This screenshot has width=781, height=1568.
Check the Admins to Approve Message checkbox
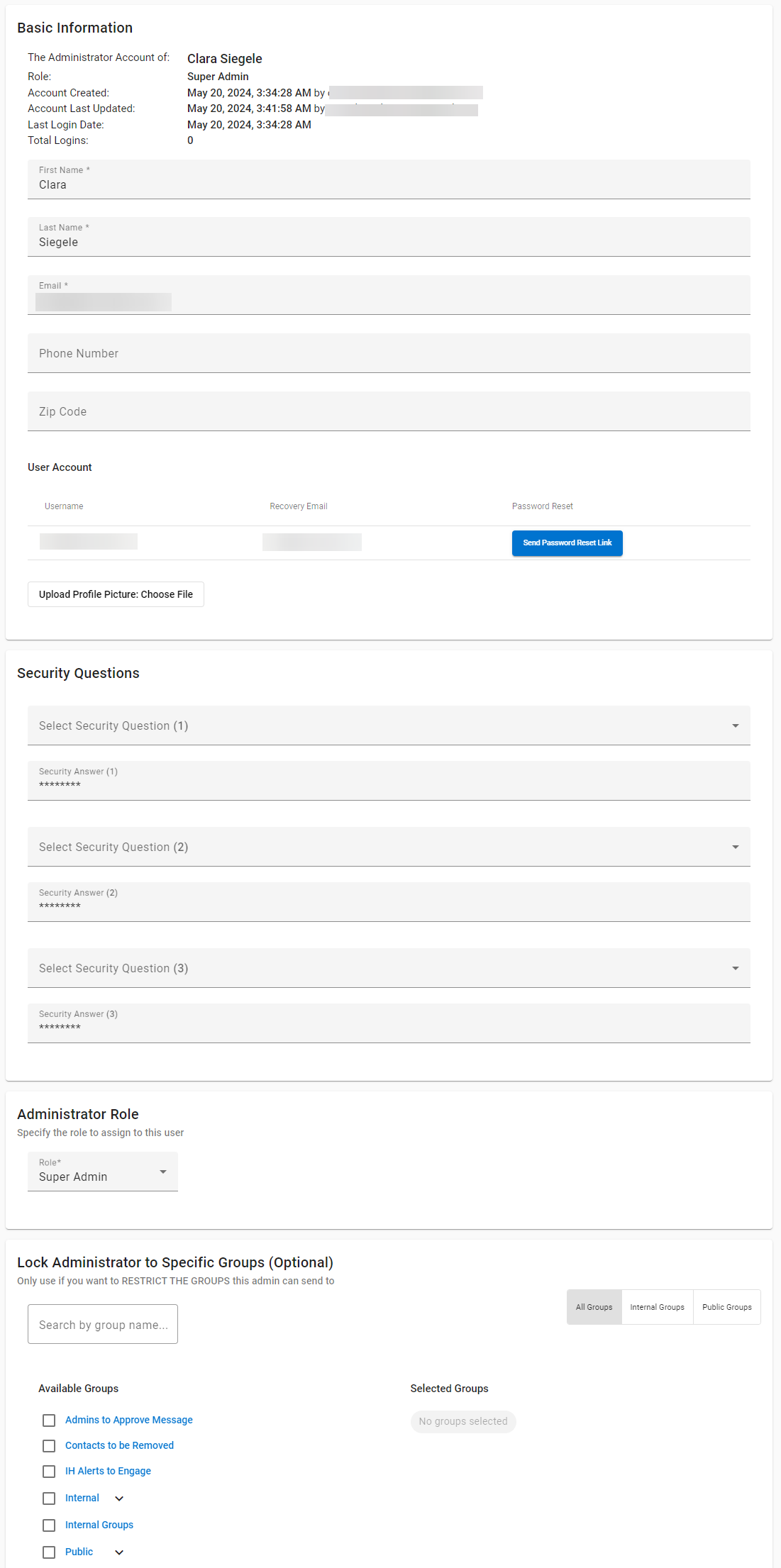49,1420
